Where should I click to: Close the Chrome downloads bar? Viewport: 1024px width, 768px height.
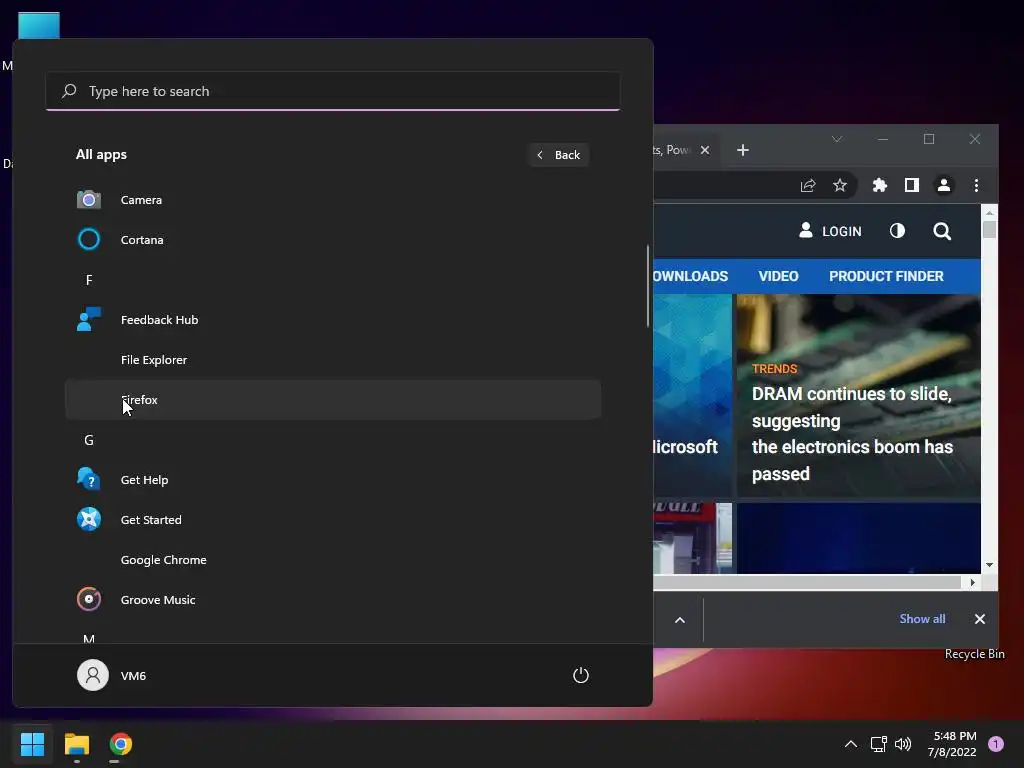tap(980, 619)
